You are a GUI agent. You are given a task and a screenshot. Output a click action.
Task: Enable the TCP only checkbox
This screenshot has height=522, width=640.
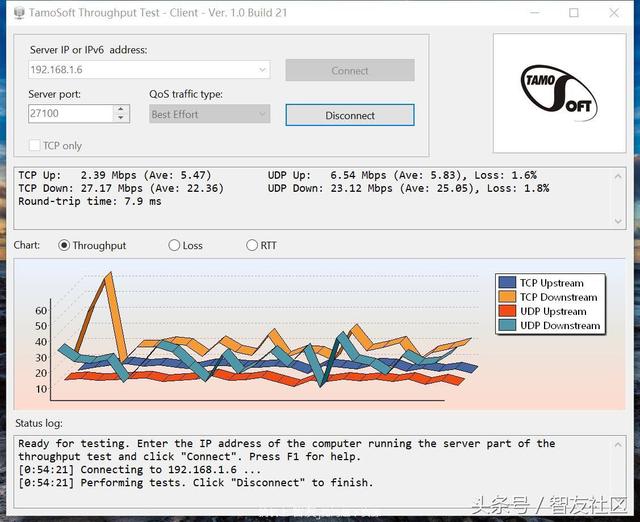coord(35,145)
